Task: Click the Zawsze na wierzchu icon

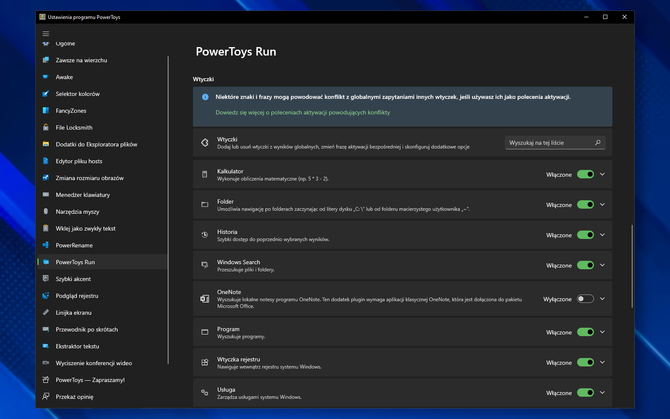Action: pyautogui.click(x=46, y=60)
